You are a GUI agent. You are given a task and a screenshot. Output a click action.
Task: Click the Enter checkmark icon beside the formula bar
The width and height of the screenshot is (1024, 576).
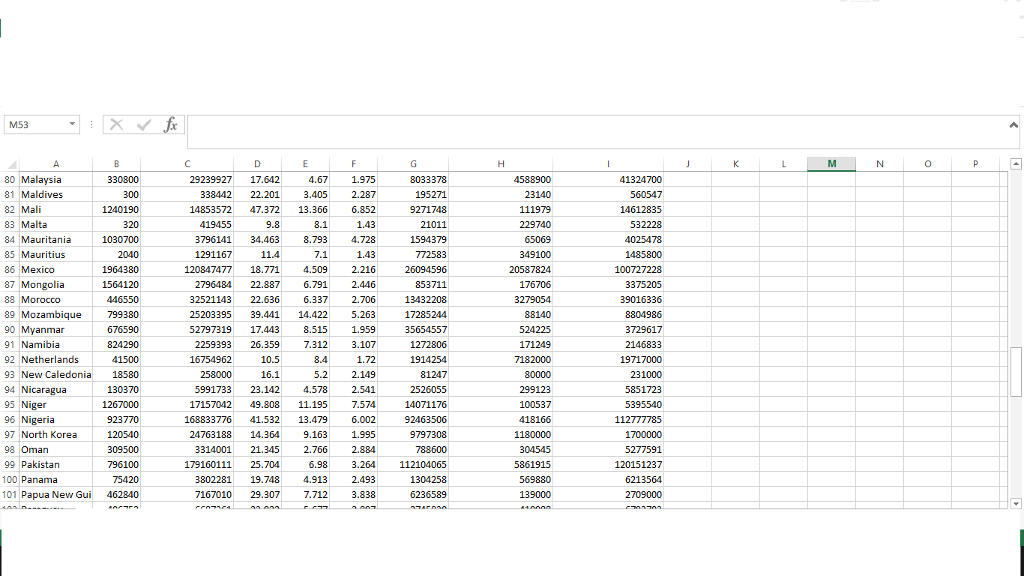142,125
